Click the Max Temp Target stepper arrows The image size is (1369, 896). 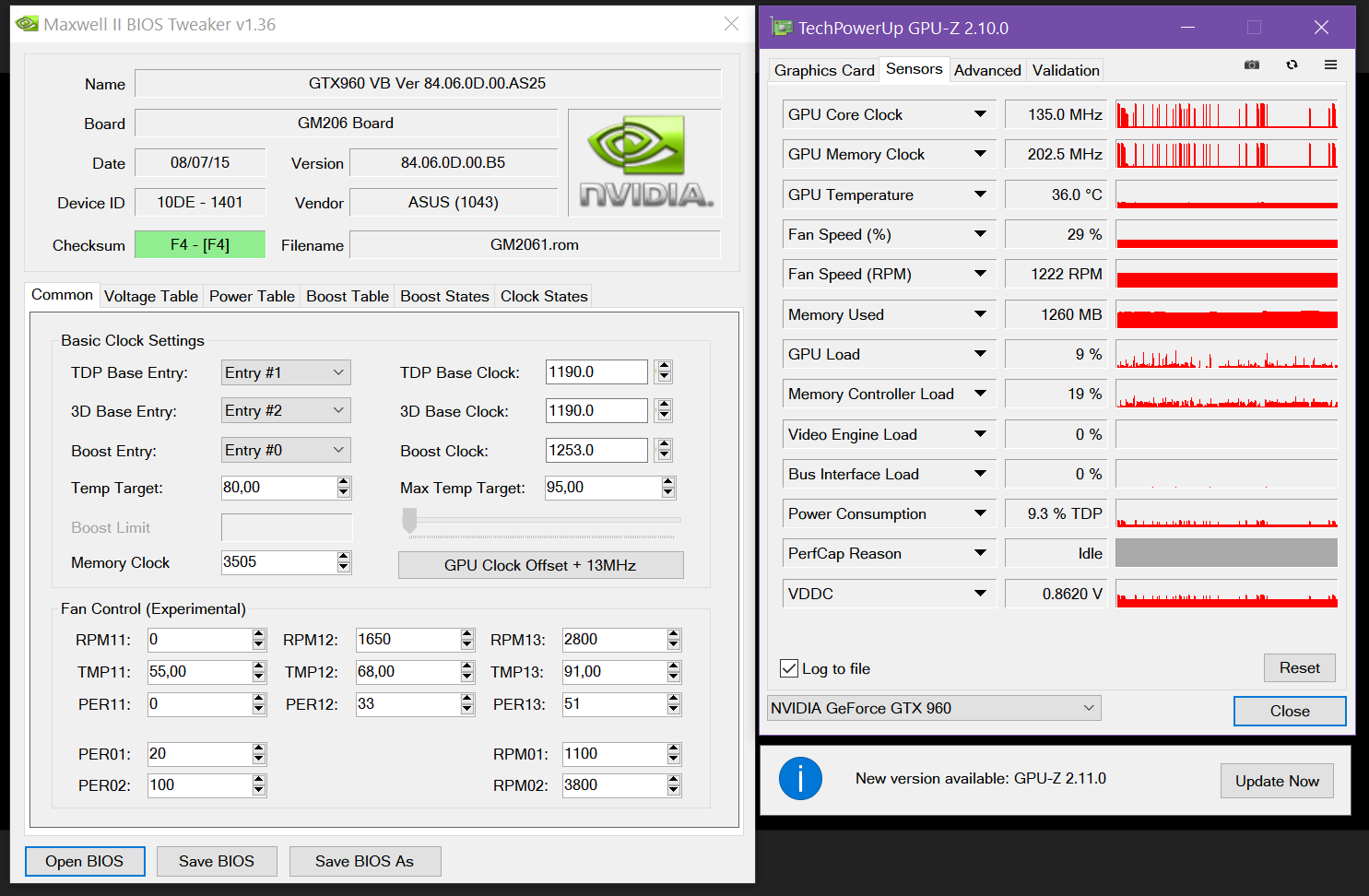(x=668, y=488)
